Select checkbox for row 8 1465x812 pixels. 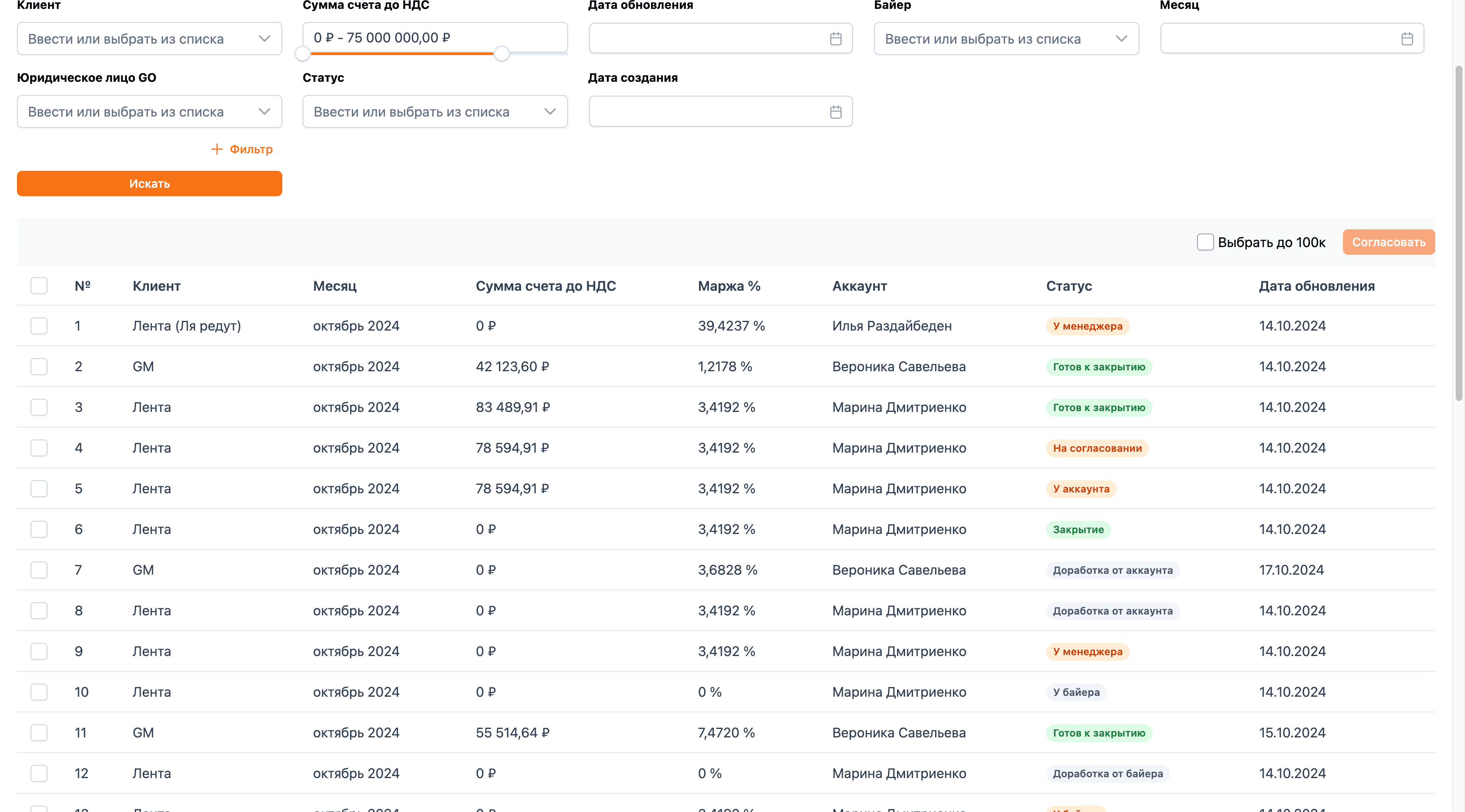[39, 611]
